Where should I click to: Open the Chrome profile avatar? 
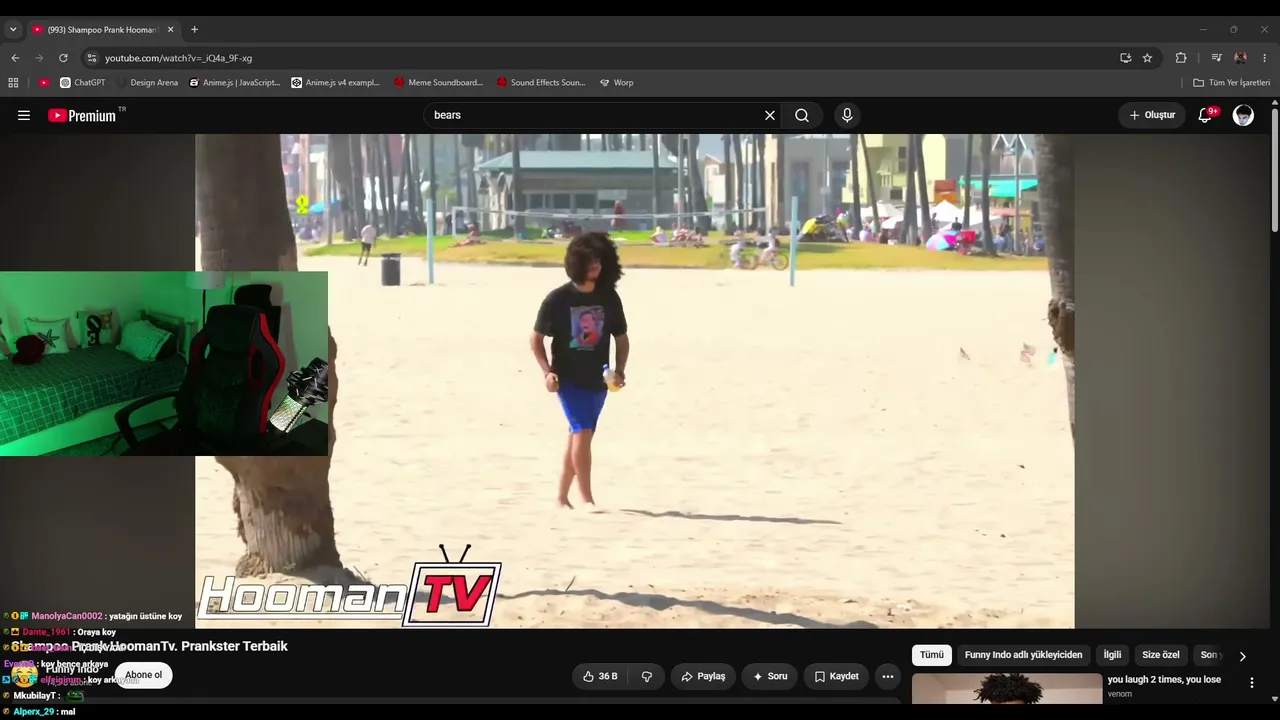click(x=1241, y=58)
